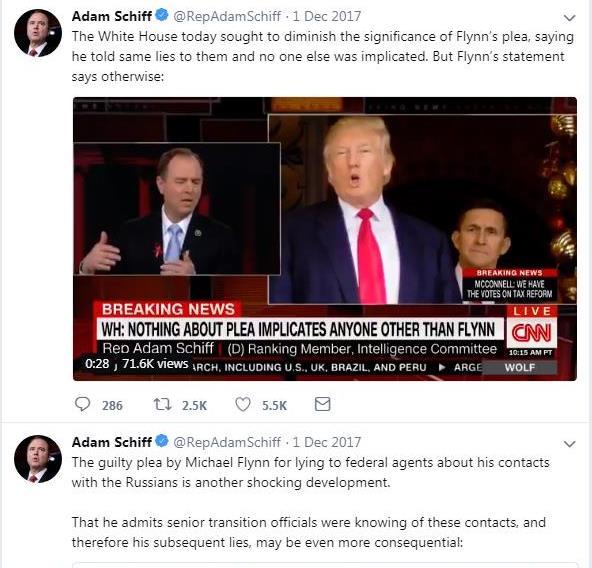Click the 2.5K retweets count

(x=194, y=406)
